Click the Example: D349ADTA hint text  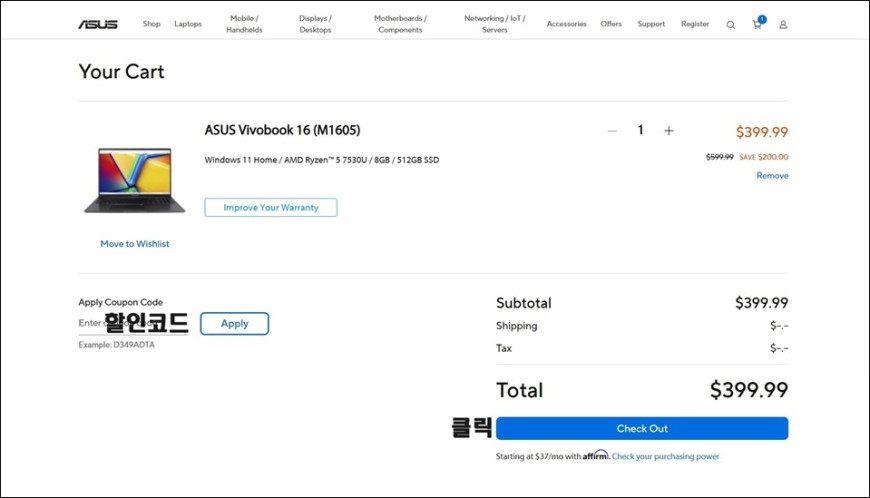117,345
